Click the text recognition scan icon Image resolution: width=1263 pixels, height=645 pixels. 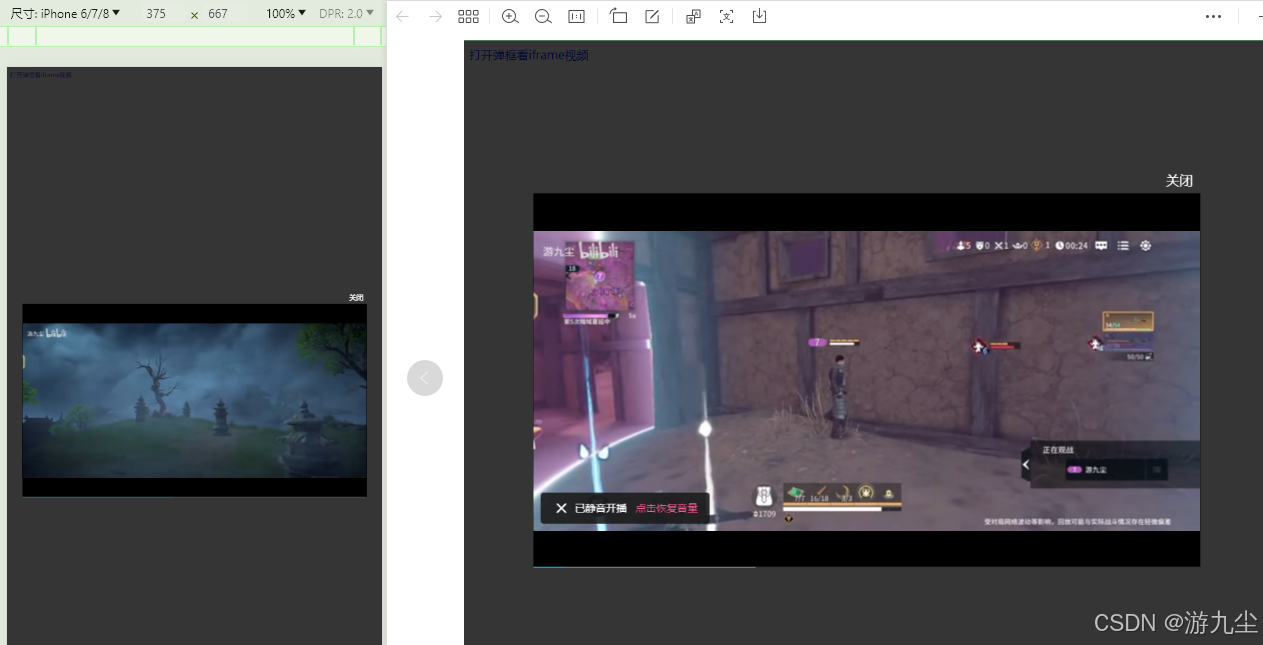pyautogui.click(x=726, y=16)
